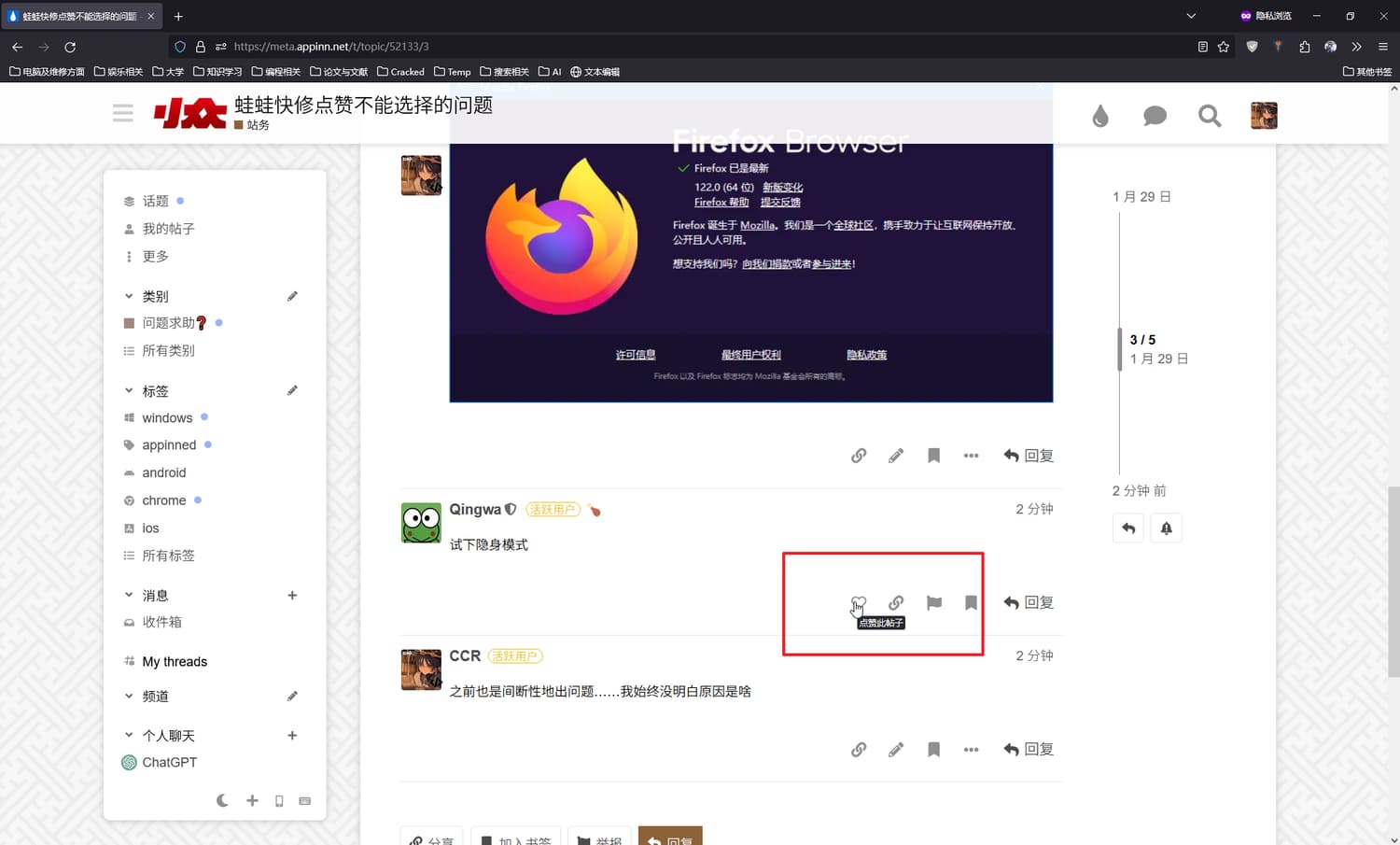Open the chat bubble icon in header
This screenshot has height=845, width=1400.
(x=1155, y=116)
